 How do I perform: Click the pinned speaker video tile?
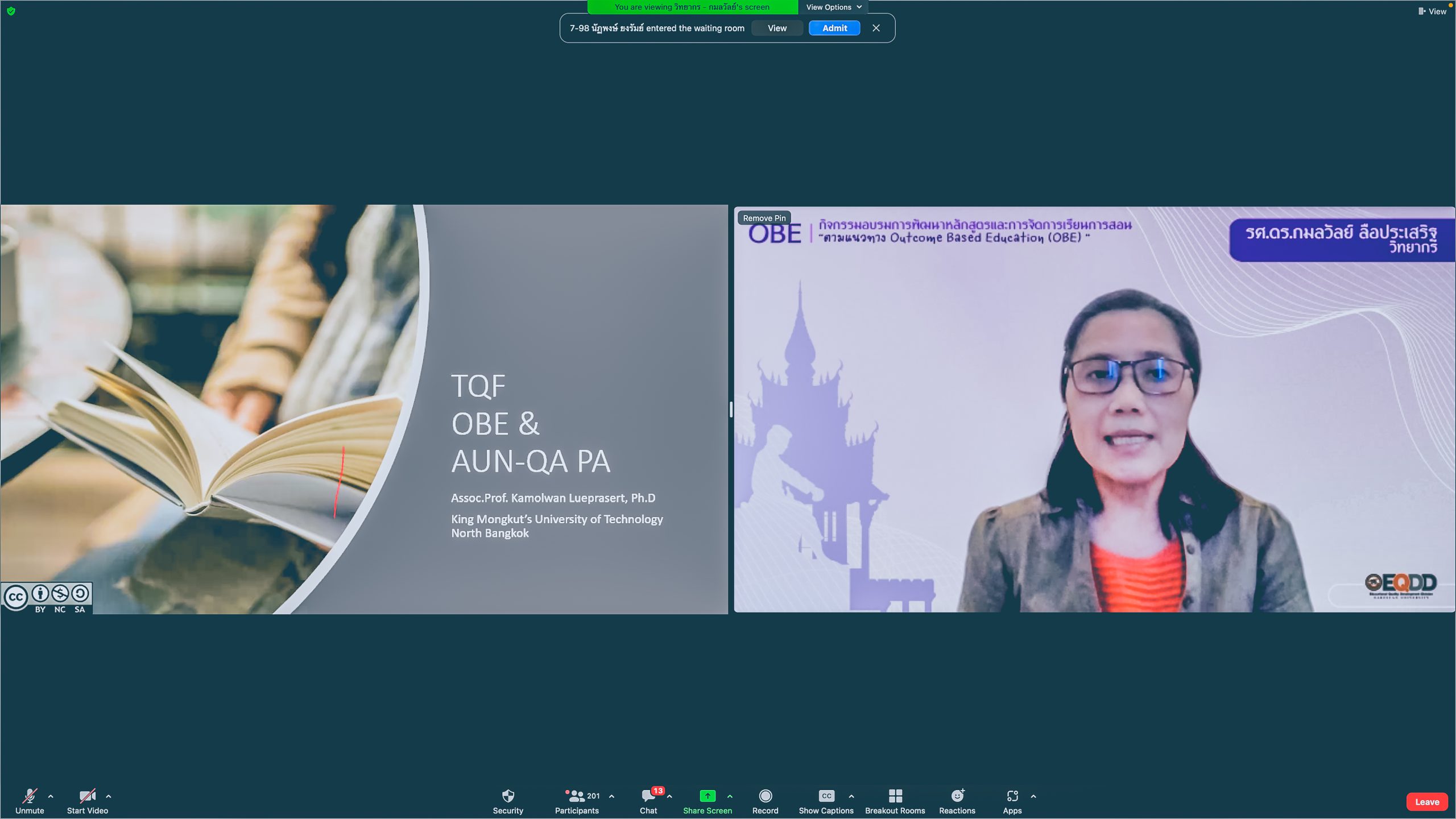(x=1094, y=409)
